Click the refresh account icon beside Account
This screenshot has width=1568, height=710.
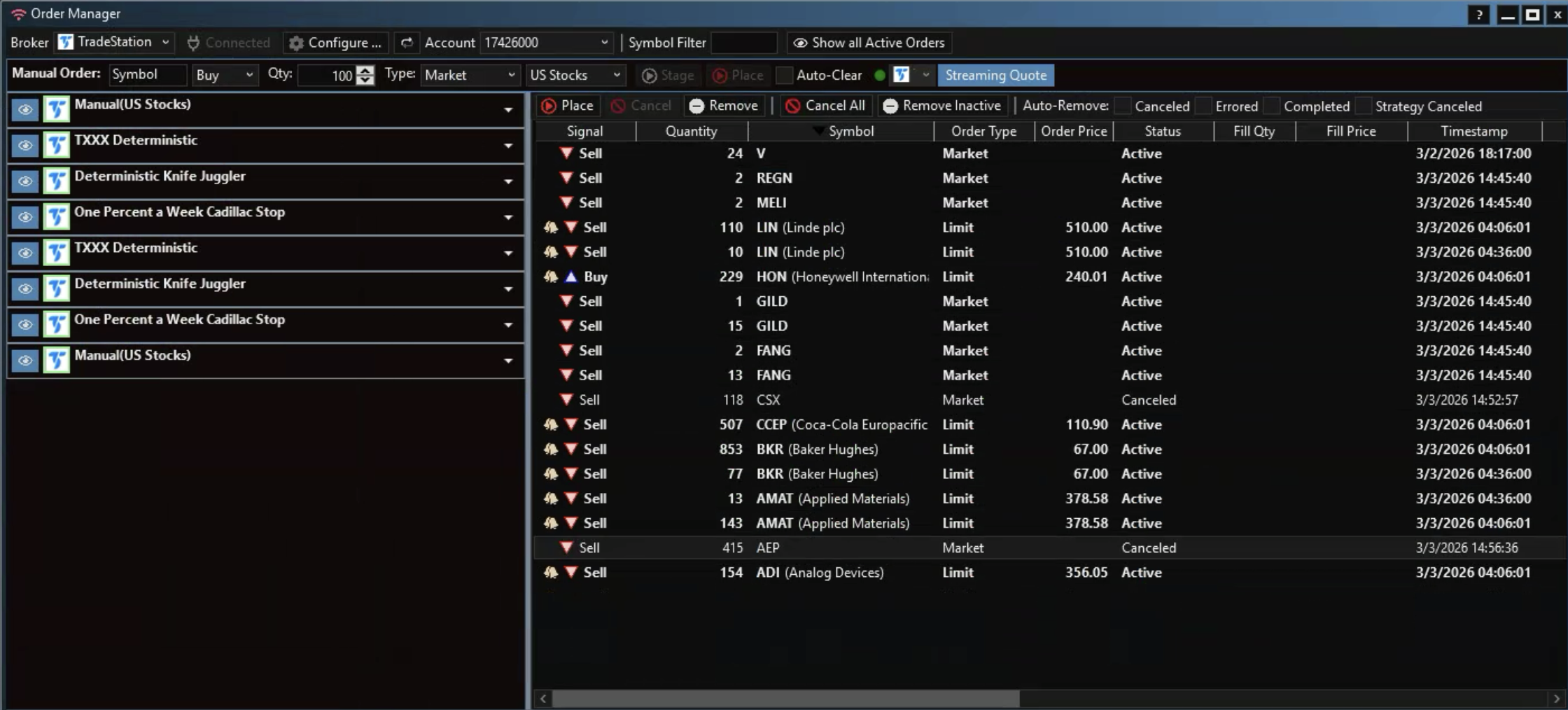click(x=406, y=43)
